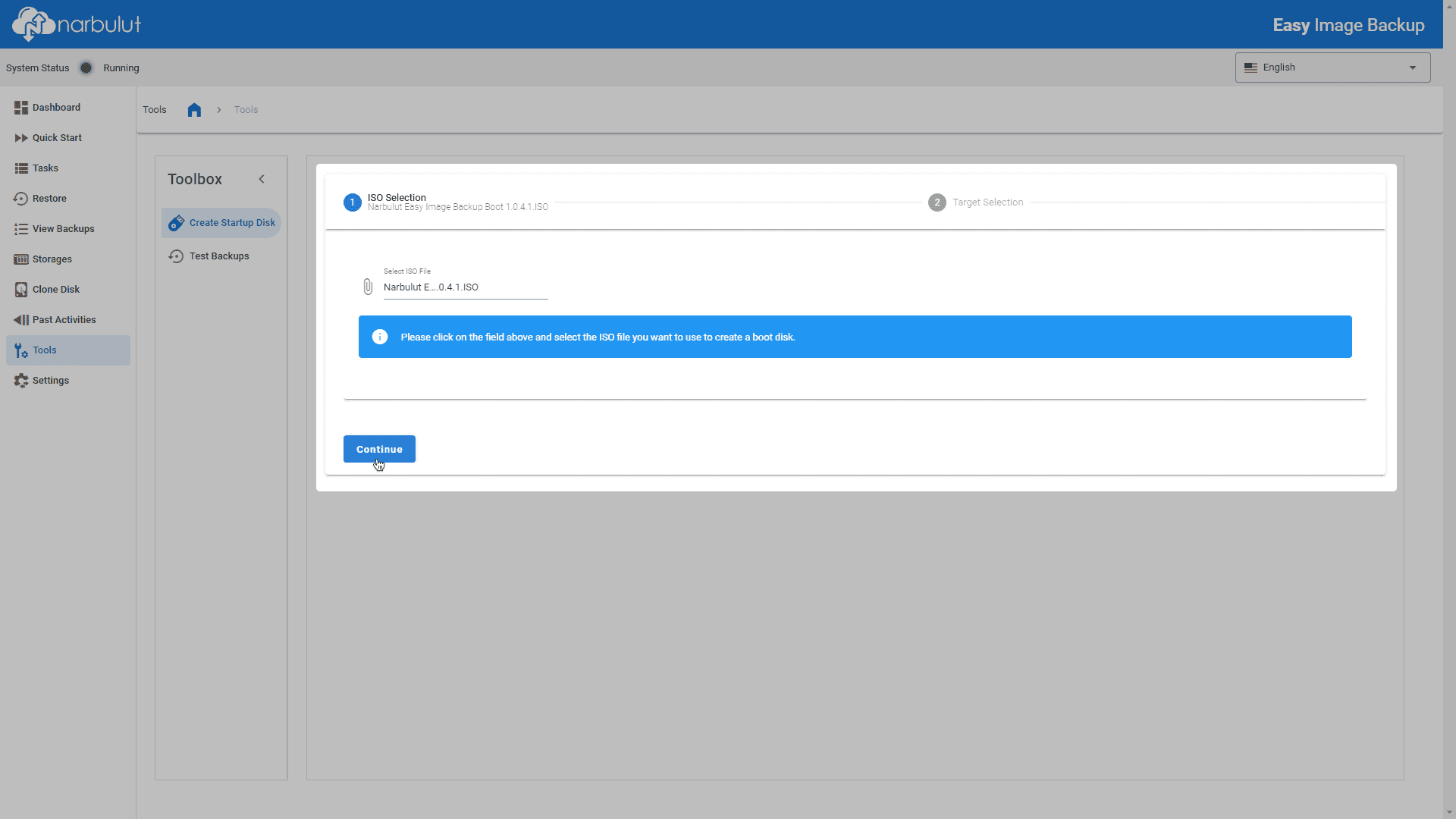Show Past Activities
The width and height of the screenshot is (1456, 819).
(x=68, y=320)
